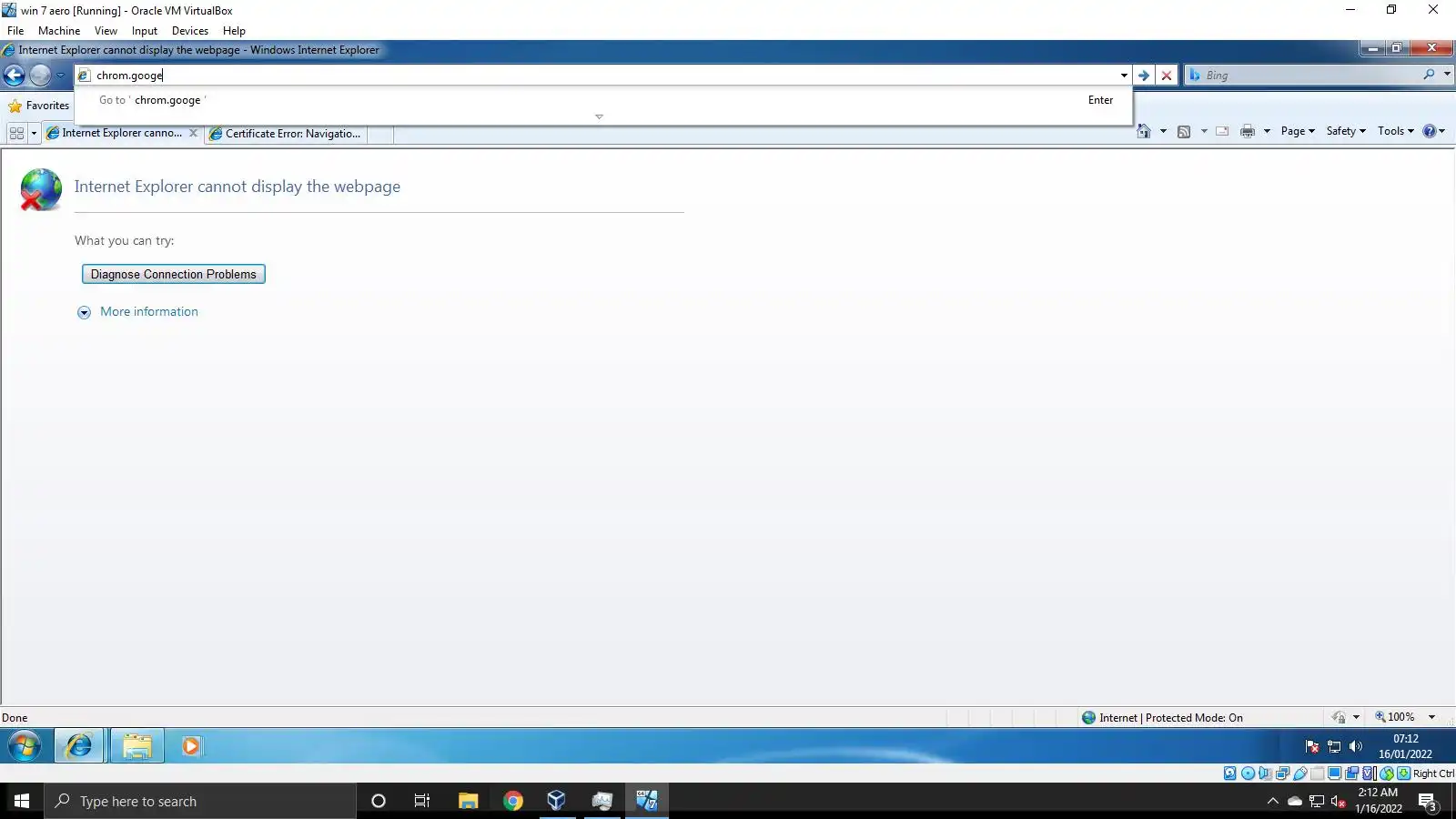
Task: Click the host 'Type here to search' box
Action: [x=200, y=801]
